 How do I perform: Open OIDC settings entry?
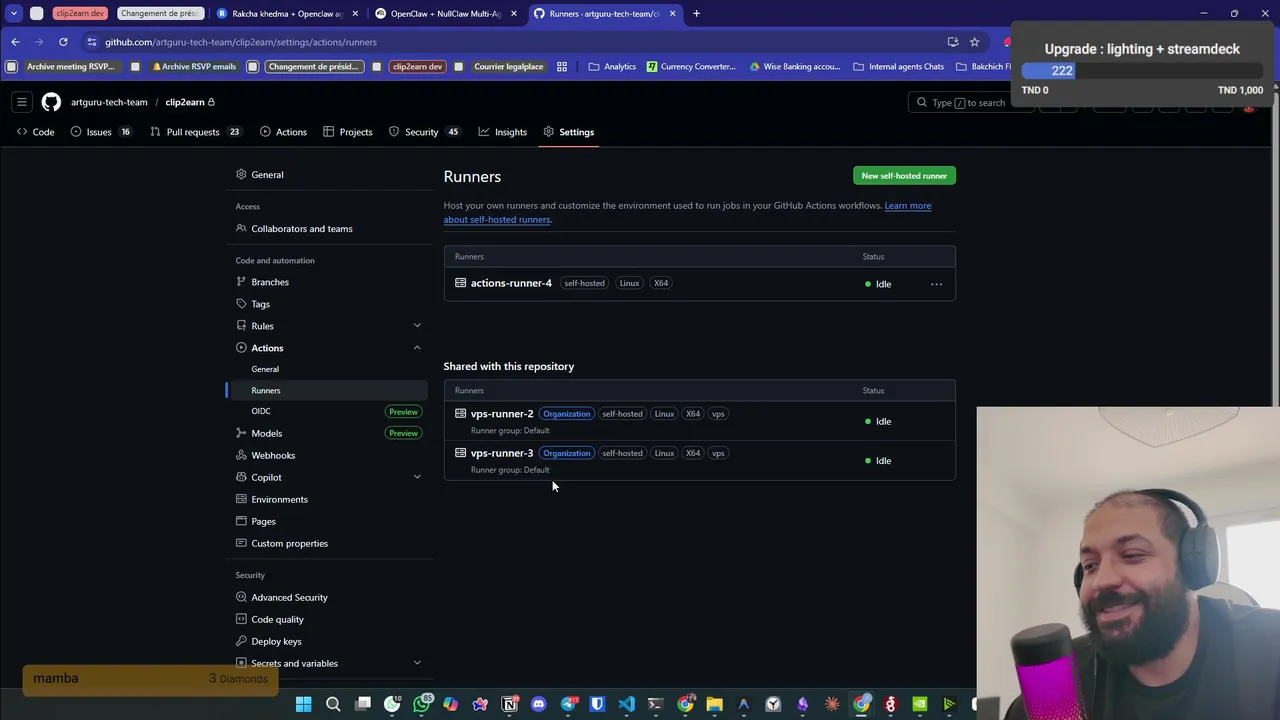(x=261, y=411)
